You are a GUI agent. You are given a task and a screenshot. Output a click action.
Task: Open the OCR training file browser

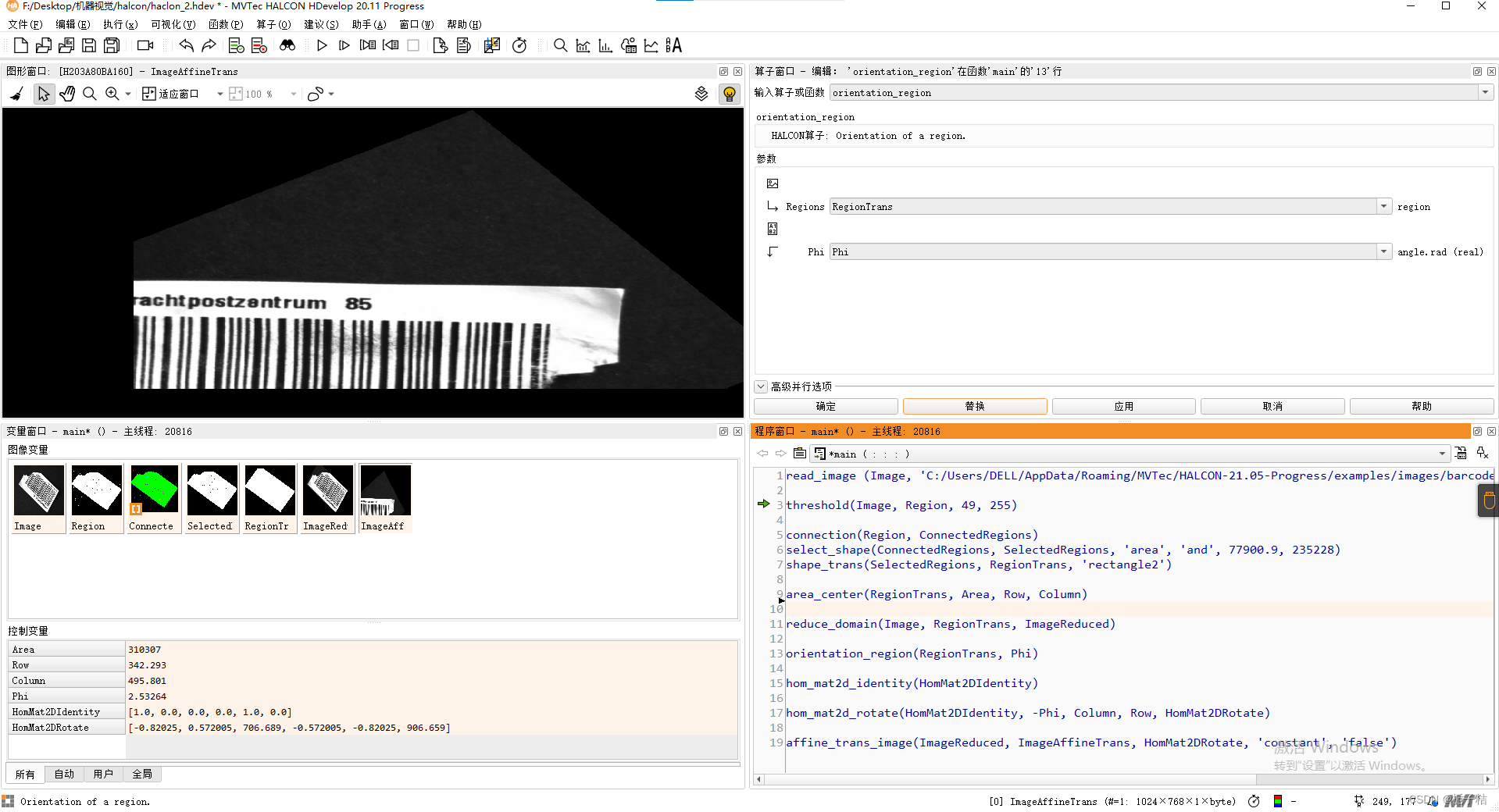tap(673, 45)
